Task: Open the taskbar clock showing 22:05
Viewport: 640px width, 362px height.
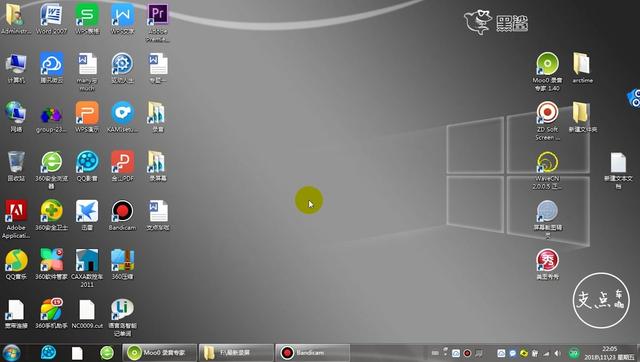Action: pos(609,353)
